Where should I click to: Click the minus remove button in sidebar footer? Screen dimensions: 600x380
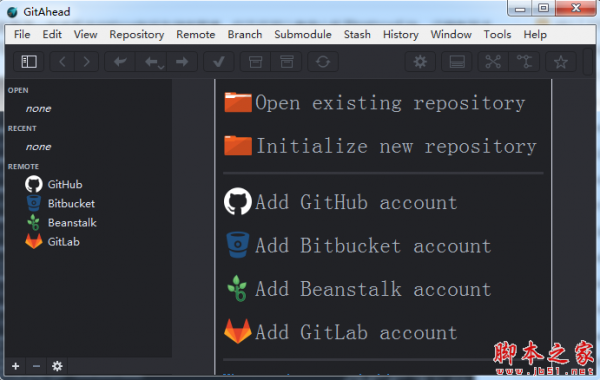coord(36,366)
